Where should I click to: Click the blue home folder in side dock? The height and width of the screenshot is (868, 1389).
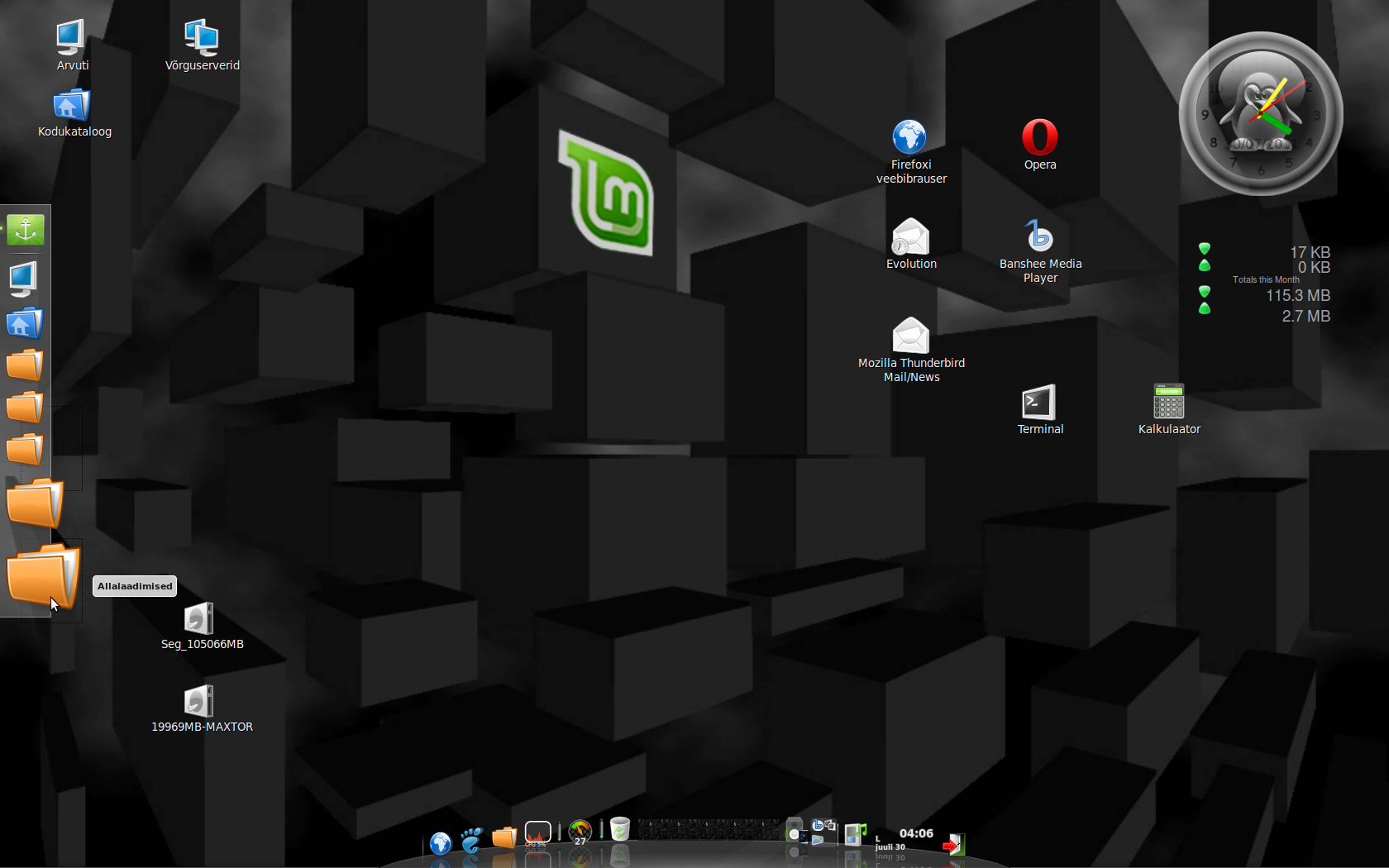[25, 323]
